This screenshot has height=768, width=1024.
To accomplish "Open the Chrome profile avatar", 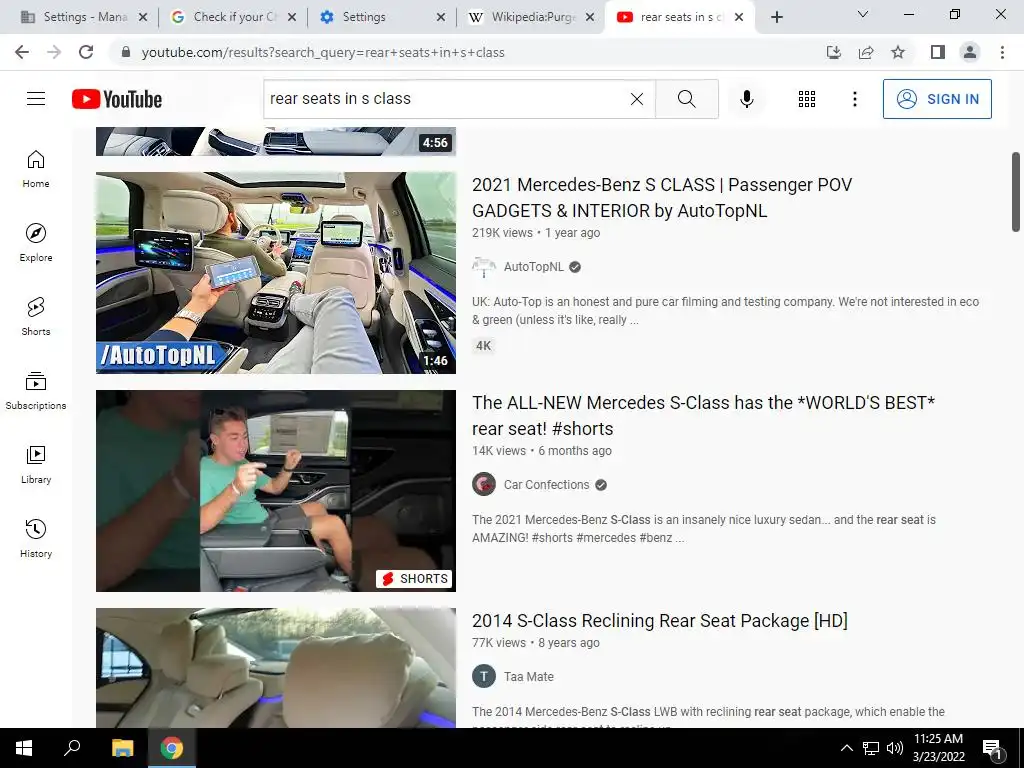I will (x=970, y=52).
